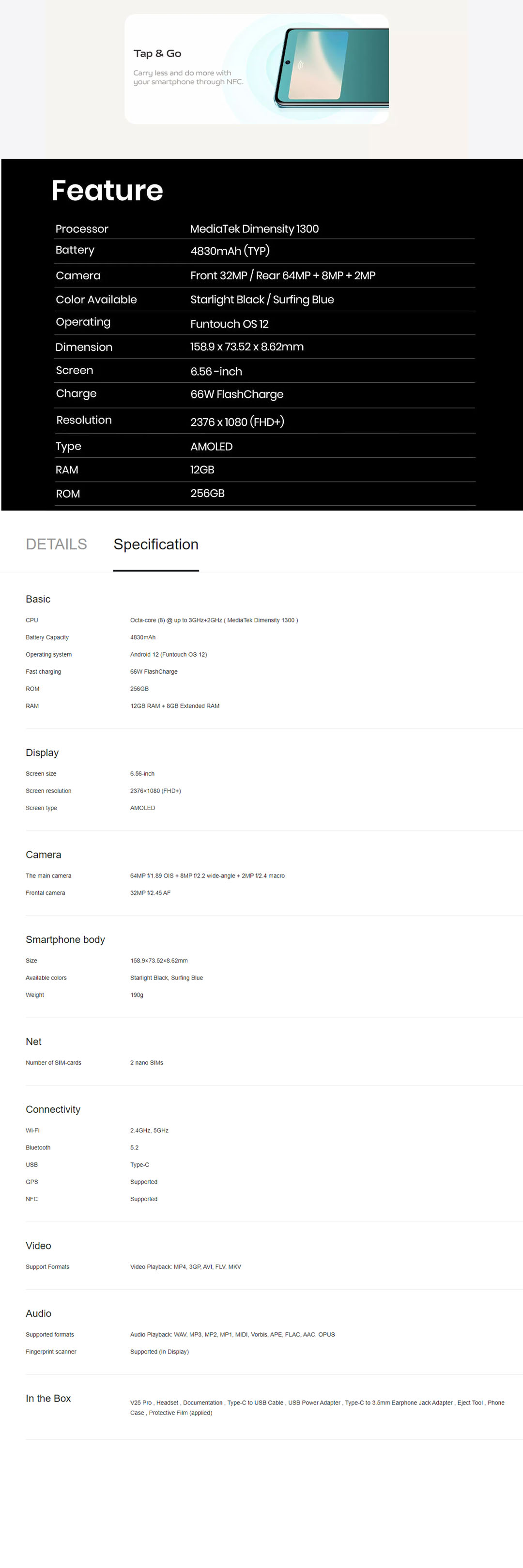
Task: Click the 12GB RAM + 8GB Extended RAM text
Action: click(x=175, y=706)
